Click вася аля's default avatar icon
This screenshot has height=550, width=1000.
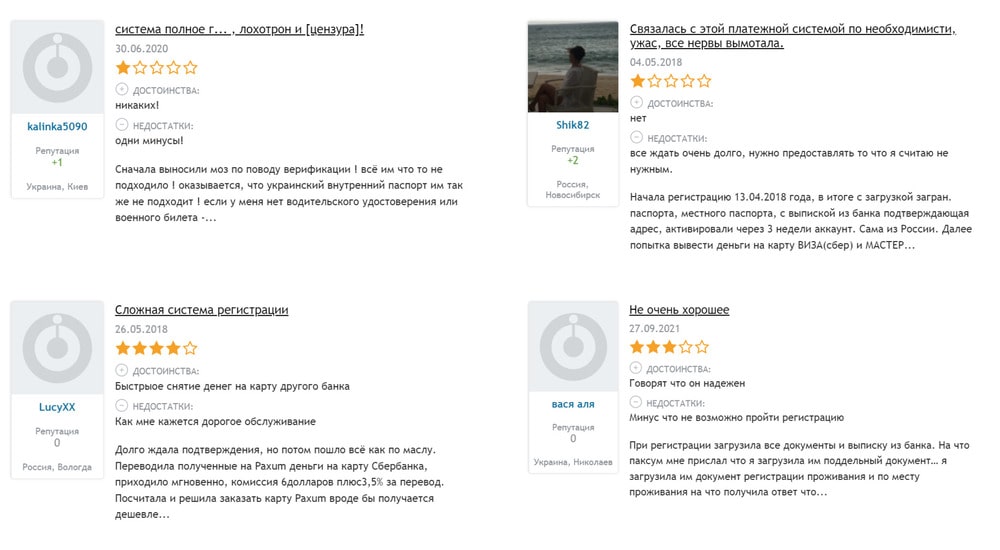point(573,347)
